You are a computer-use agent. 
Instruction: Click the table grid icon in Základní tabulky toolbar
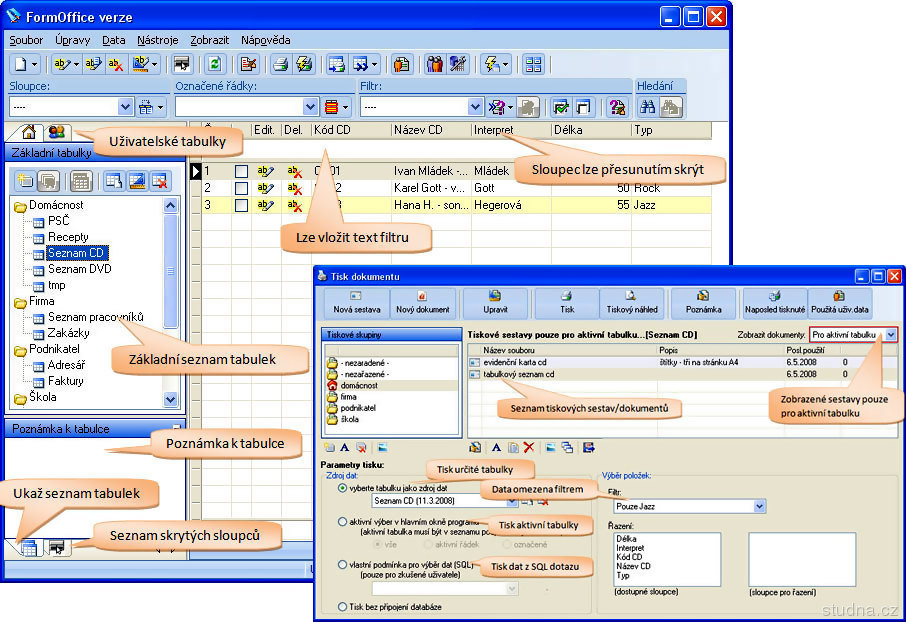81,181
